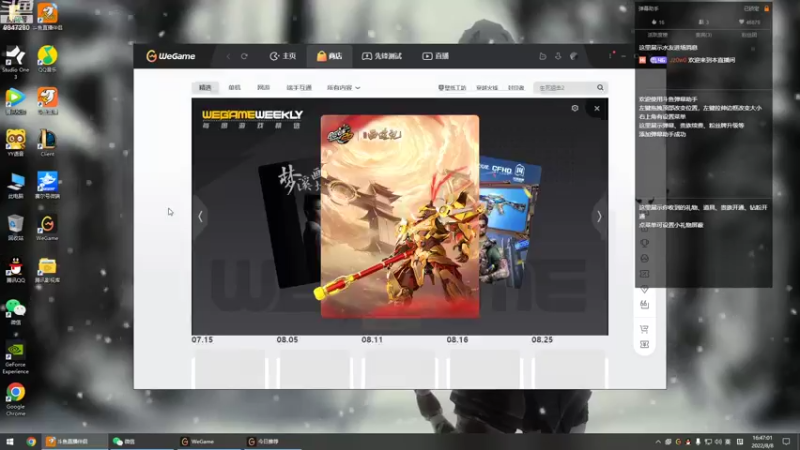
Task: Click the 穿越火线 link
Action: [x=487, y=88]
